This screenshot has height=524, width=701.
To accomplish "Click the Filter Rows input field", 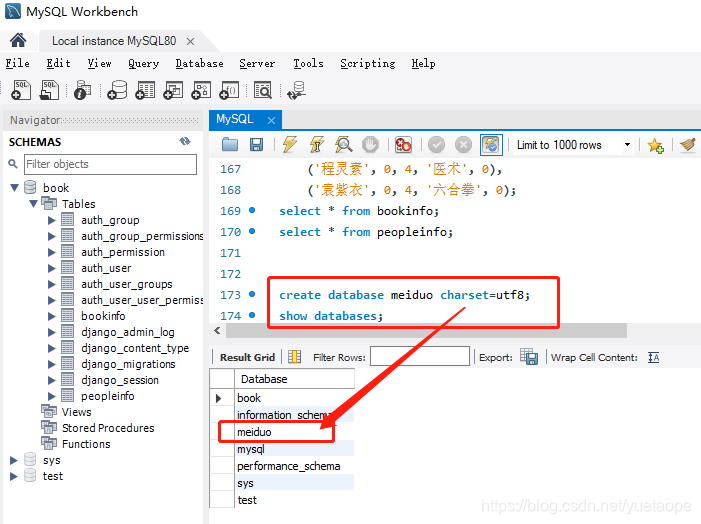I will click(x=420, y=357).
